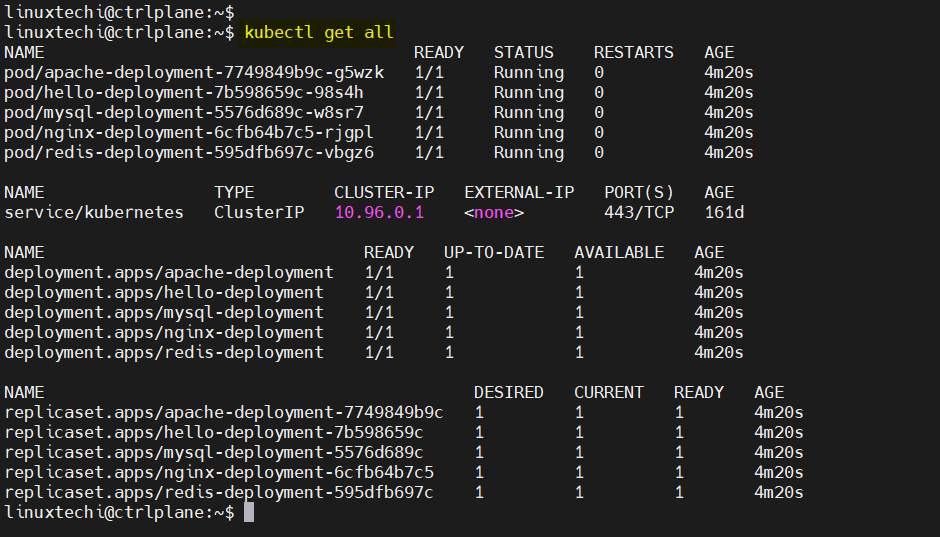
Task: Click deployment.apps/redis-deployment row name
Action: pos(164,352)
